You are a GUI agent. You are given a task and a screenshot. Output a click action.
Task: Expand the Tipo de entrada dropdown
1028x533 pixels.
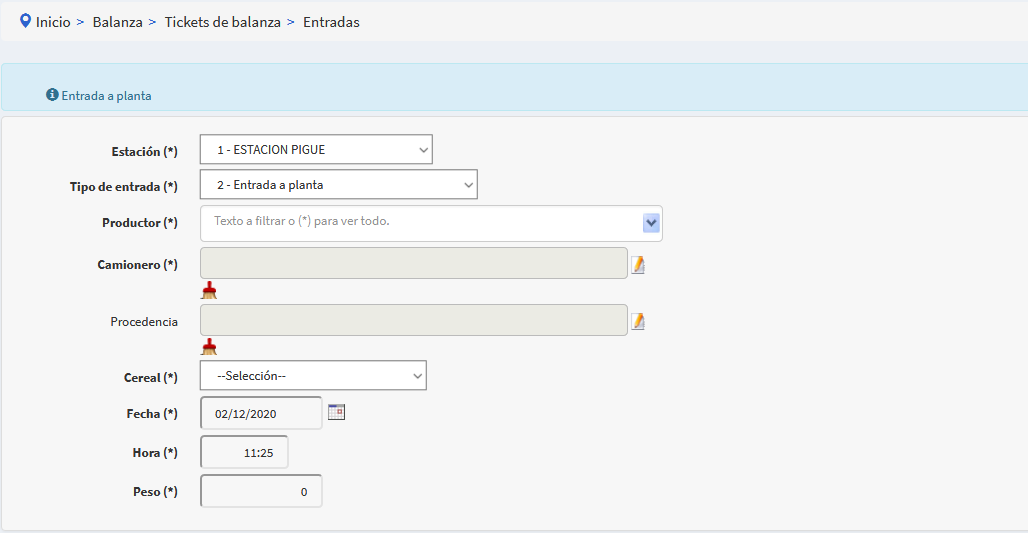point(338,185)
